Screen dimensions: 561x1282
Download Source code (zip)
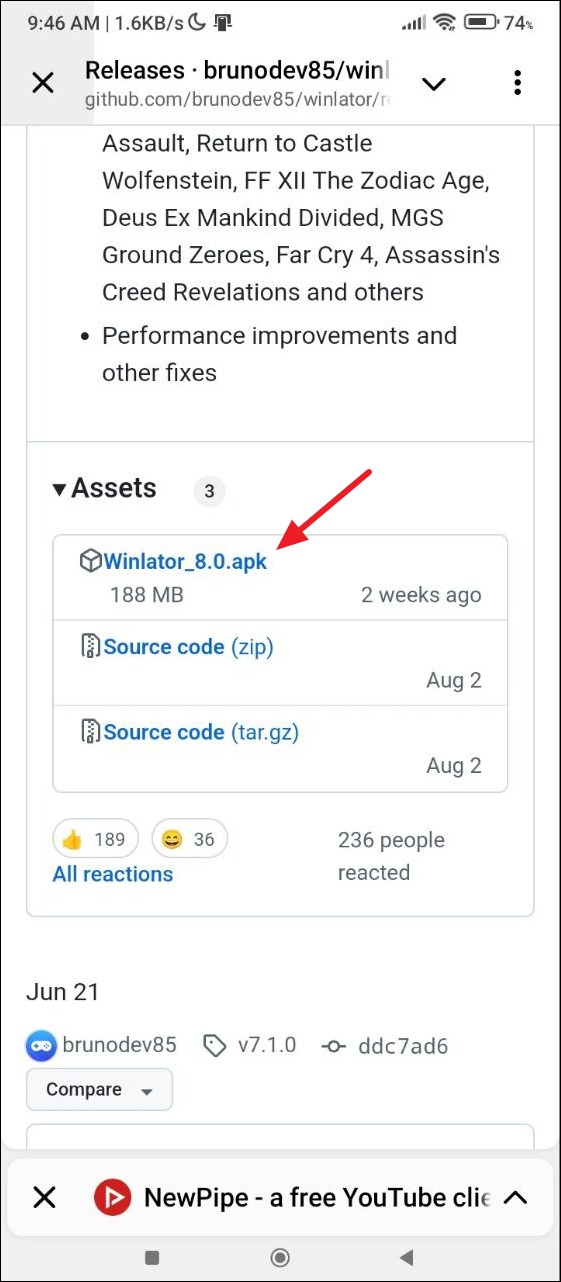point(188,647)
